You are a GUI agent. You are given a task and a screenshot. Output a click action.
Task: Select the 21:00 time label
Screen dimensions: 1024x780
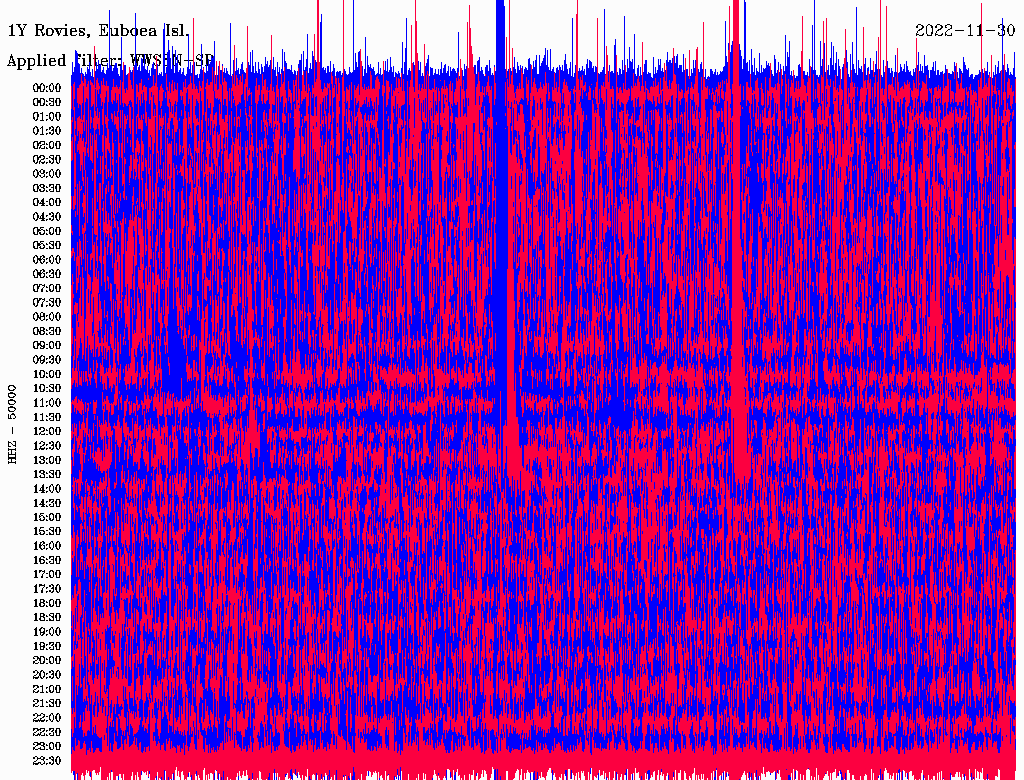coord(47,689)
